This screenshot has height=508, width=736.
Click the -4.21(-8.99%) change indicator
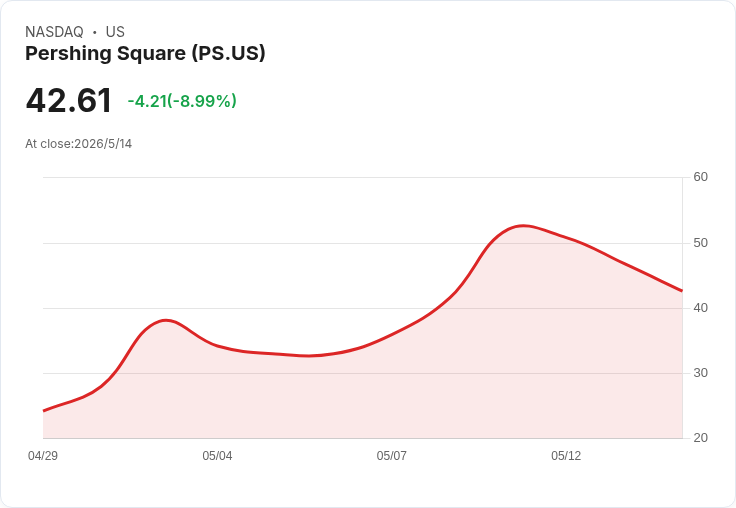coord(182,101)
